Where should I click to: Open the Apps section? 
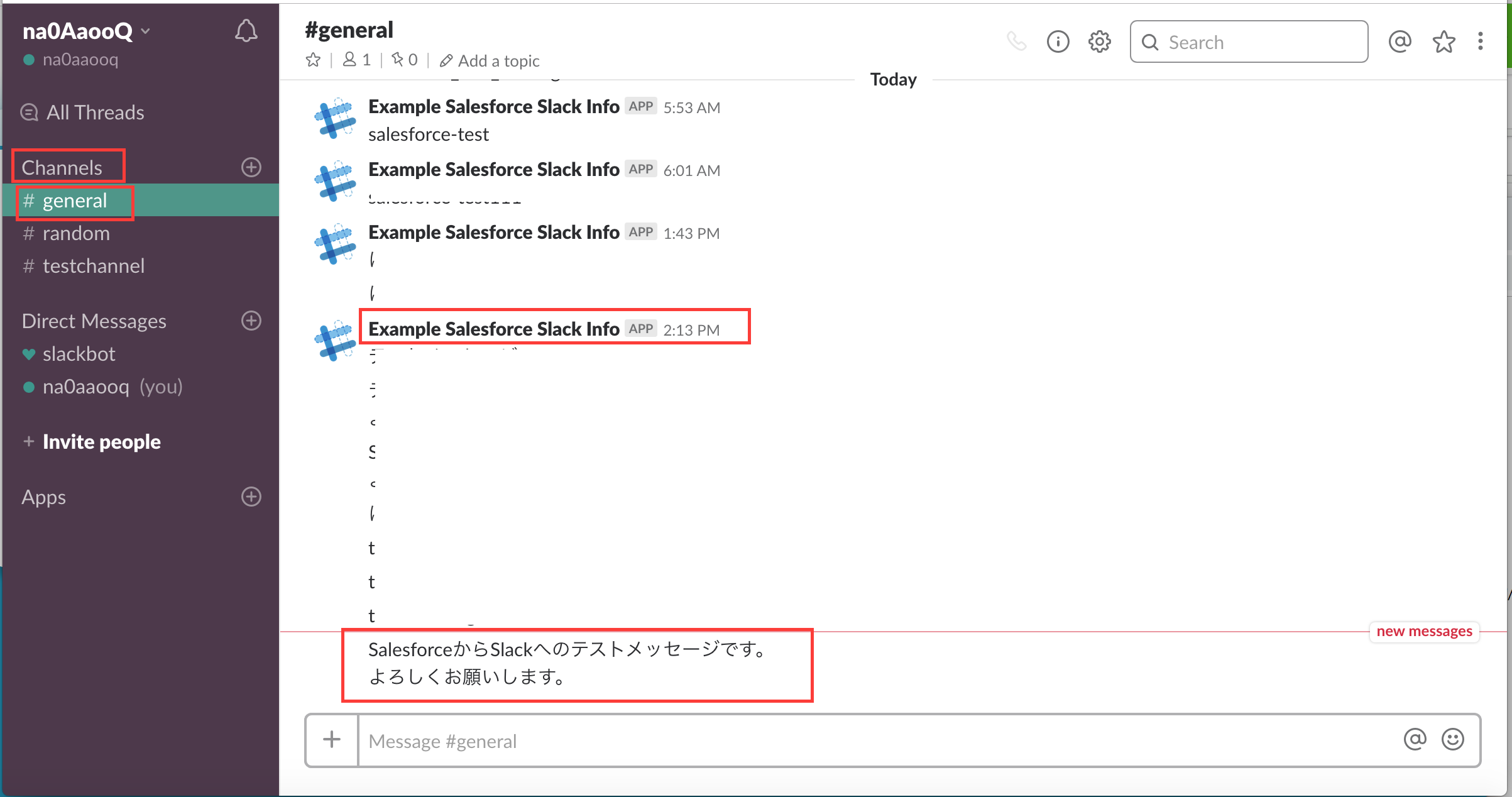pyautogui.click(x=43, y=497)
